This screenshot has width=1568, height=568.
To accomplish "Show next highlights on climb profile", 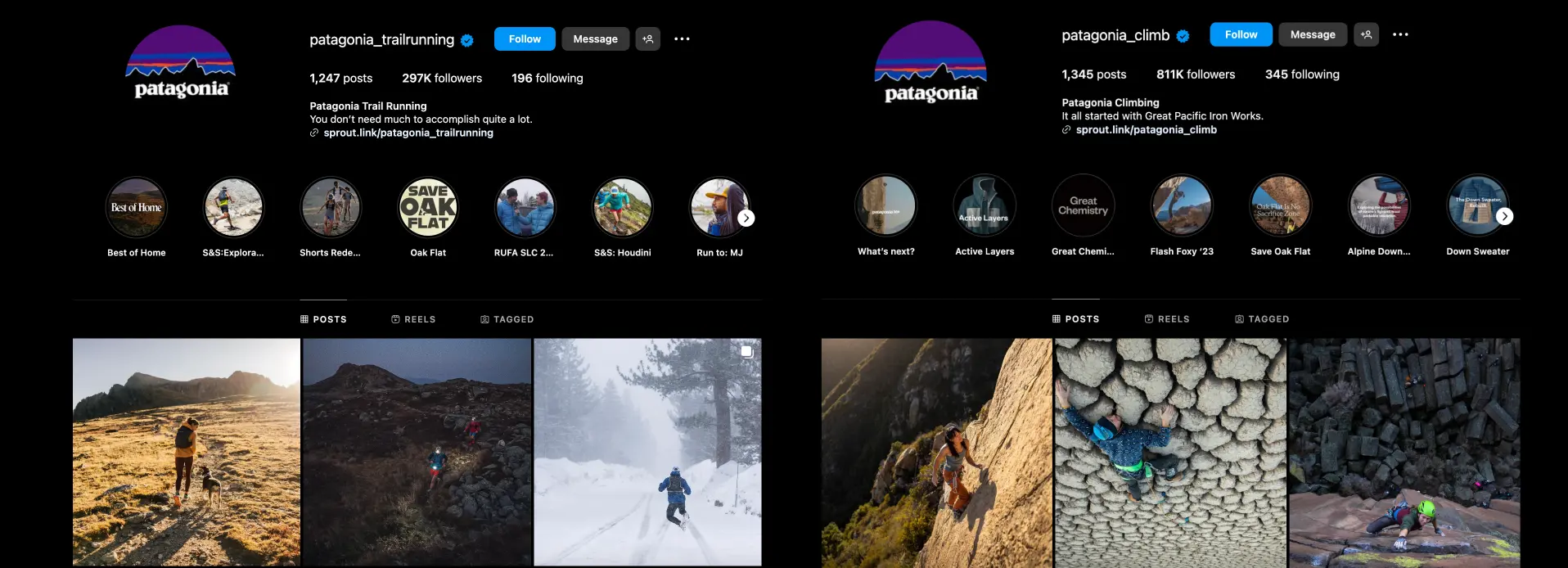I will click(1505, 216).
